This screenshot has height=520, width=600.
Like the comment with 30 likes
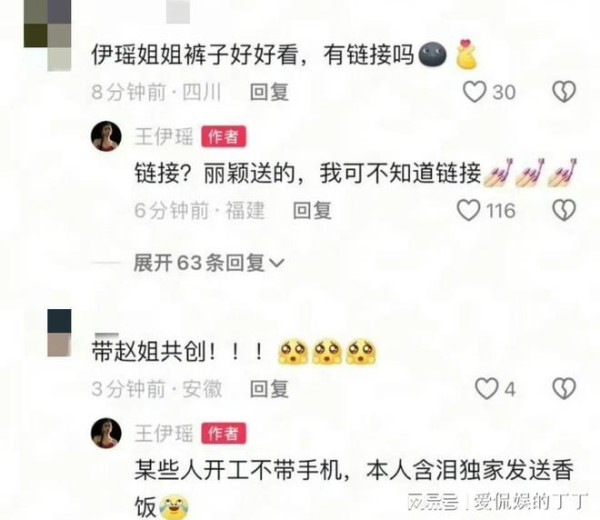(474, 92)
